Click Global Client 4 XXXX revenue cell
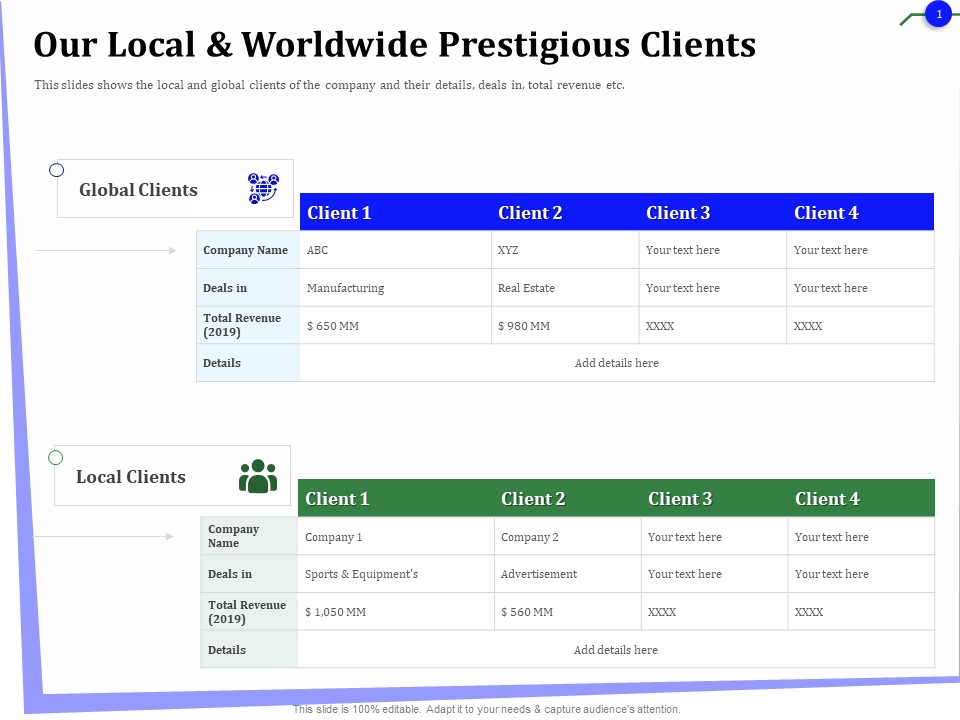This screenshot has width=960, height=720. pos(860,326)
